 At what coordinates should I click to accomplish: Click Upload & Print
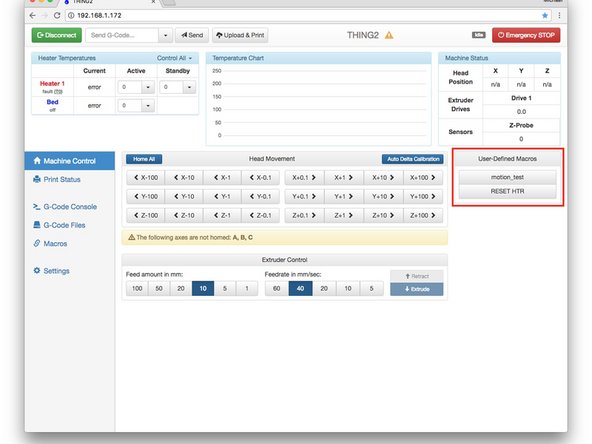(240, 35)
